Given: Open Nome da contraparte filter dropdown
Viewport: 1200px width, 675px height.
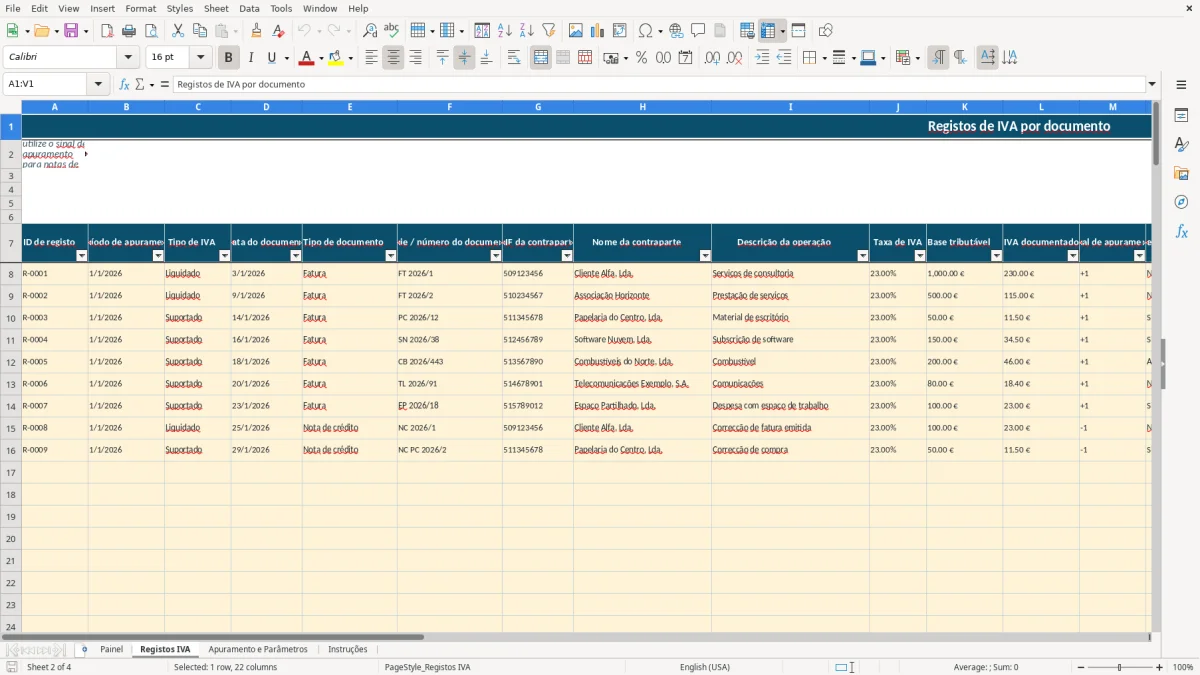Looking at the screenshot, I should tap(703, 256).
